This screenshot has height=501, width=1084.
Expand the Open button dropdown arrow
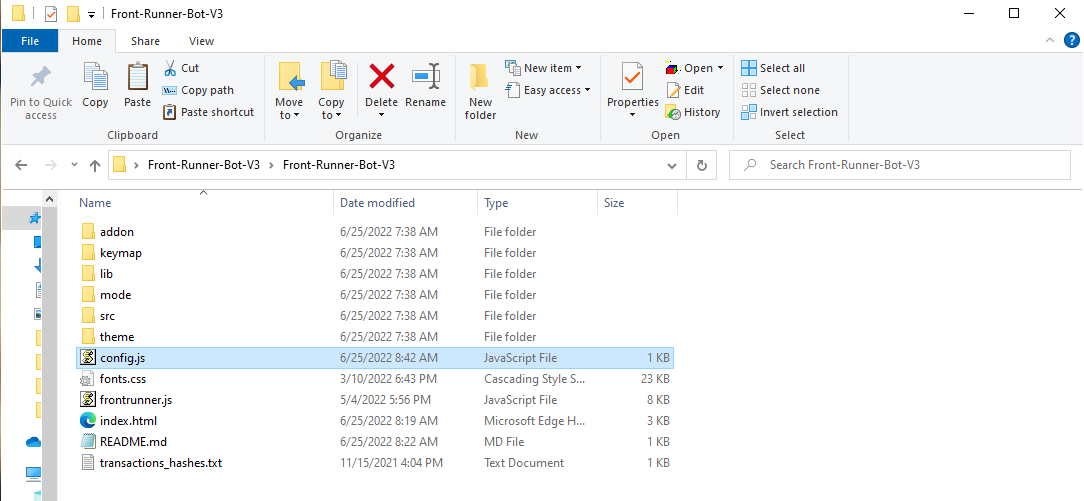click(x=720, y=68)
